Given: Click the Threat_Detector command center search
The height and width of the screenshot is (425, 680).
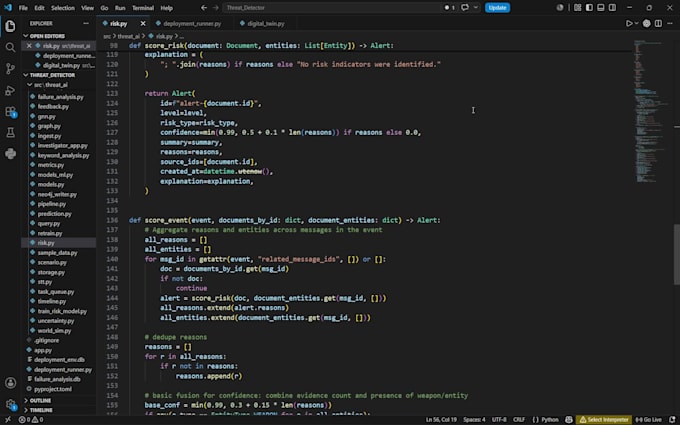Looking at the screenshot, I should coord(332,7).
